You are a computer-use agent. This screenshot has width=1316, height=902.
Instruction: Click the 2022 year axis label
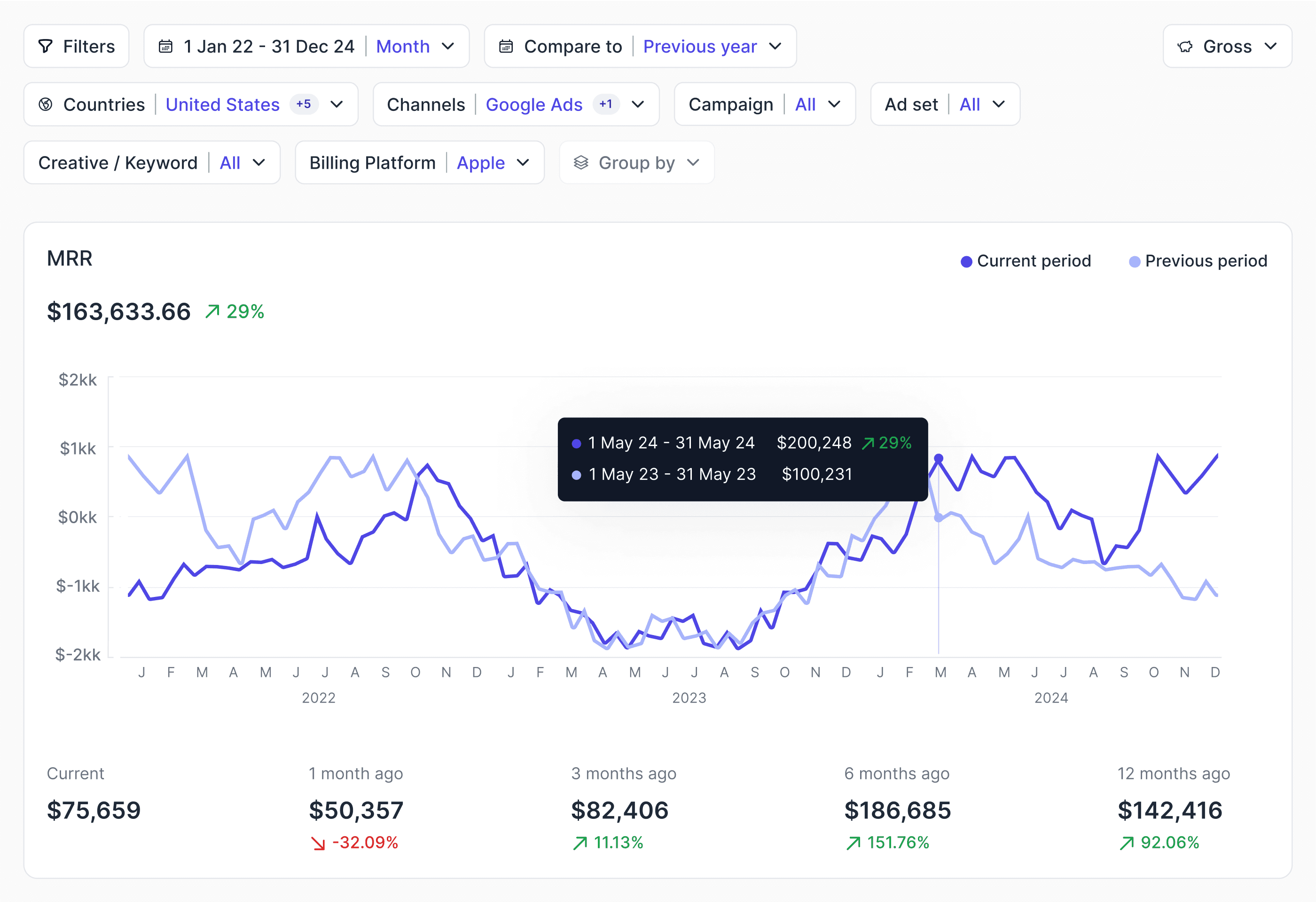click(318, 698)
